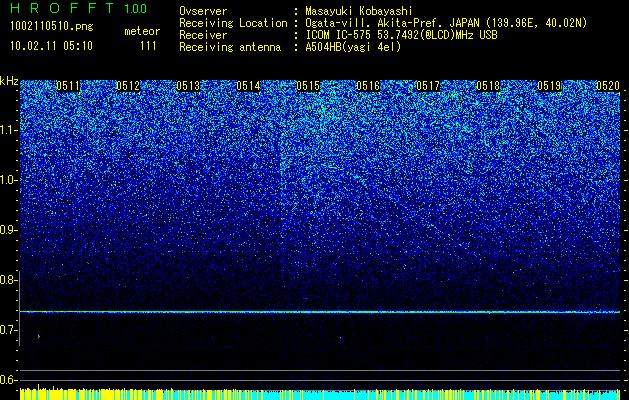Click the 0.8 kHz axis label
This screenshot has height=400, width=629.
[8, 280]
